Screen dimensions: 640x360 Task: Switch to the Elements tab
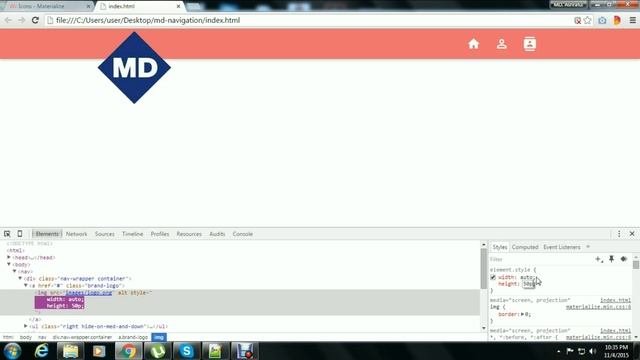click(x=47, y=234)
